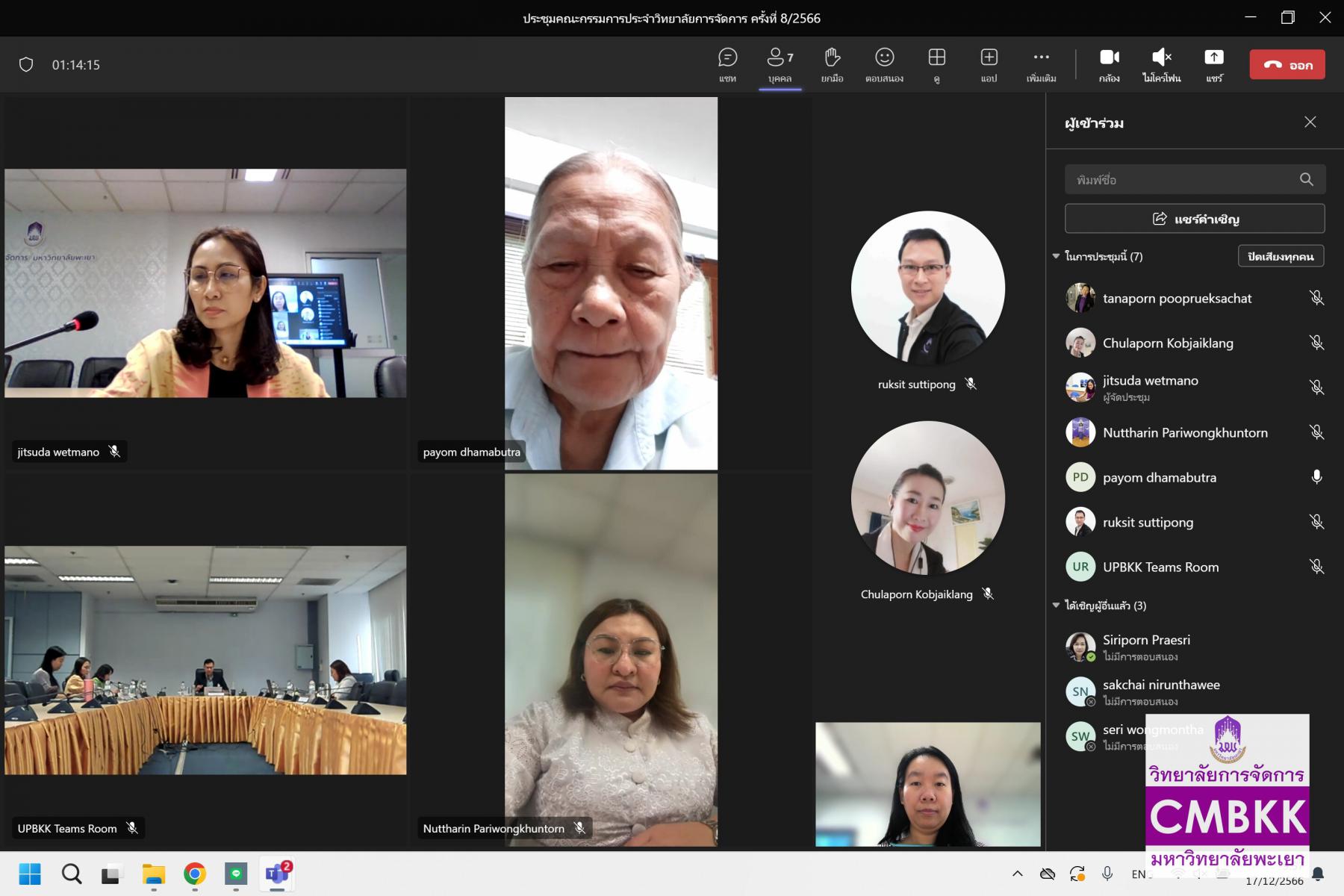This screenshot has width=1344, height=896.
Task: Click jitsuda wetmano video tile
Action: tap(205, 283)
